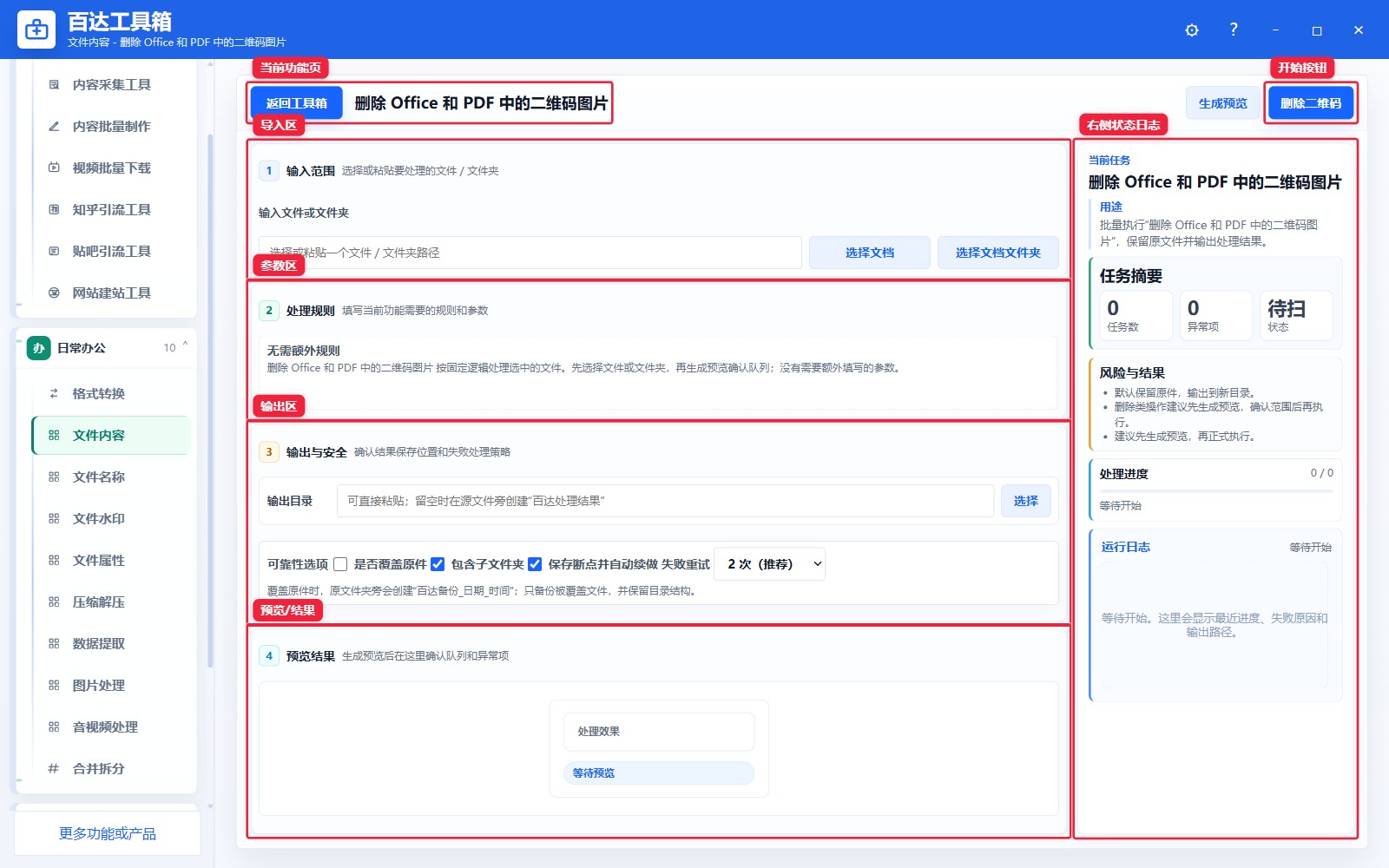Image resolution: width=1389 pixels, height=868 pixels.
Task: Open help with the question mark icon
Action: click(x=1234, y=30)
